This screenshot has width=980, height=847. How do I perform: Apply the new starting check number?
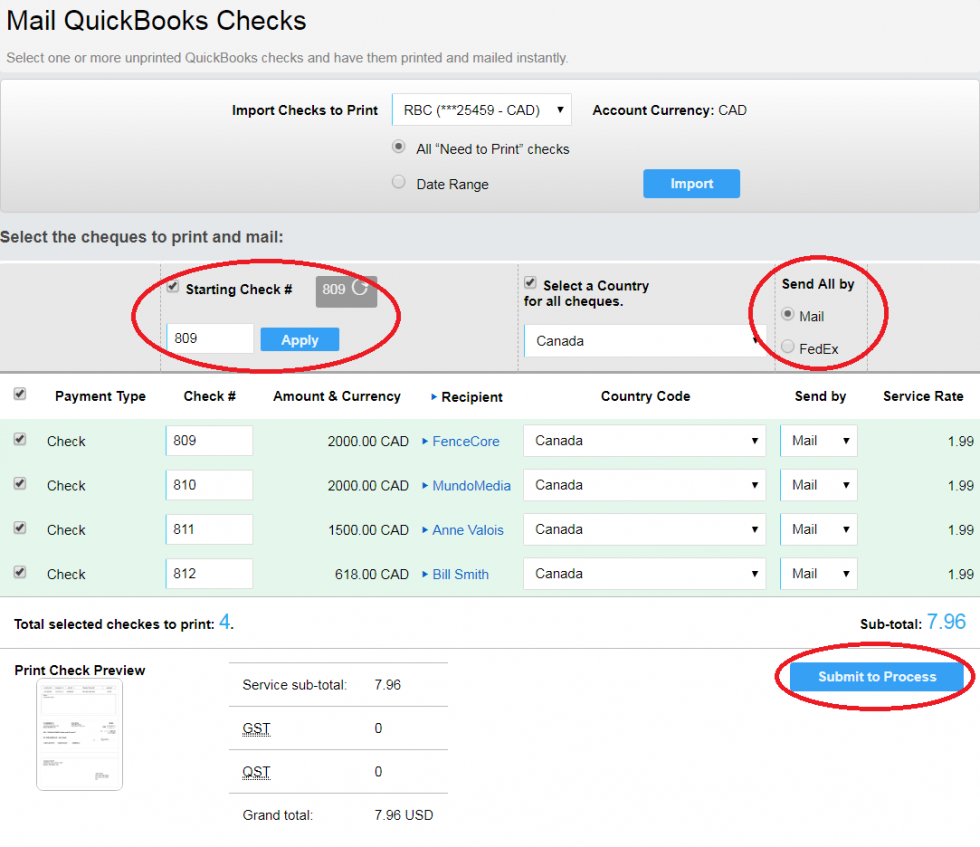299,339
